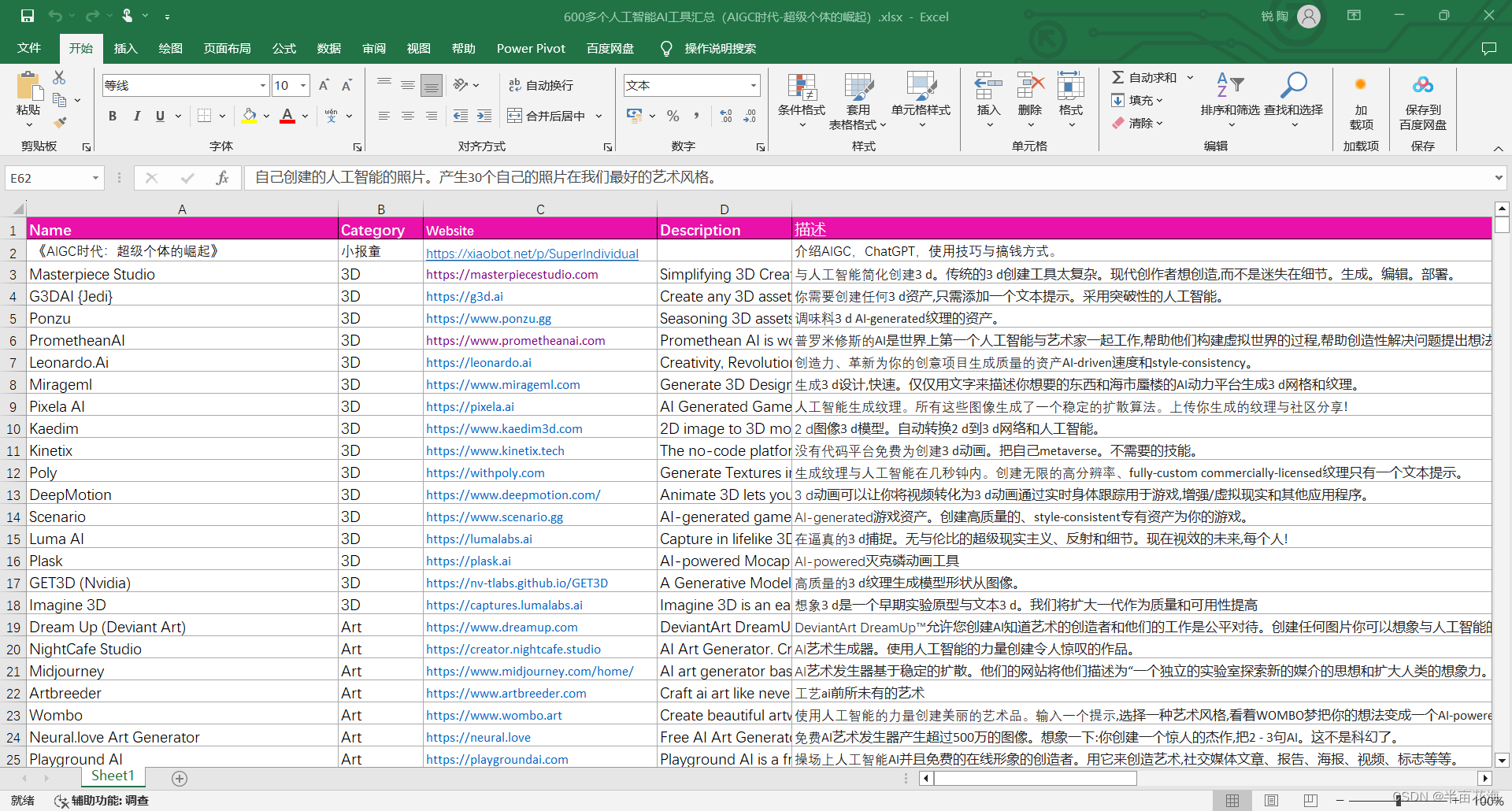Expand the borders dropdown arrow
Viewport: 1512px width, 811px height.
click(222, 116)
